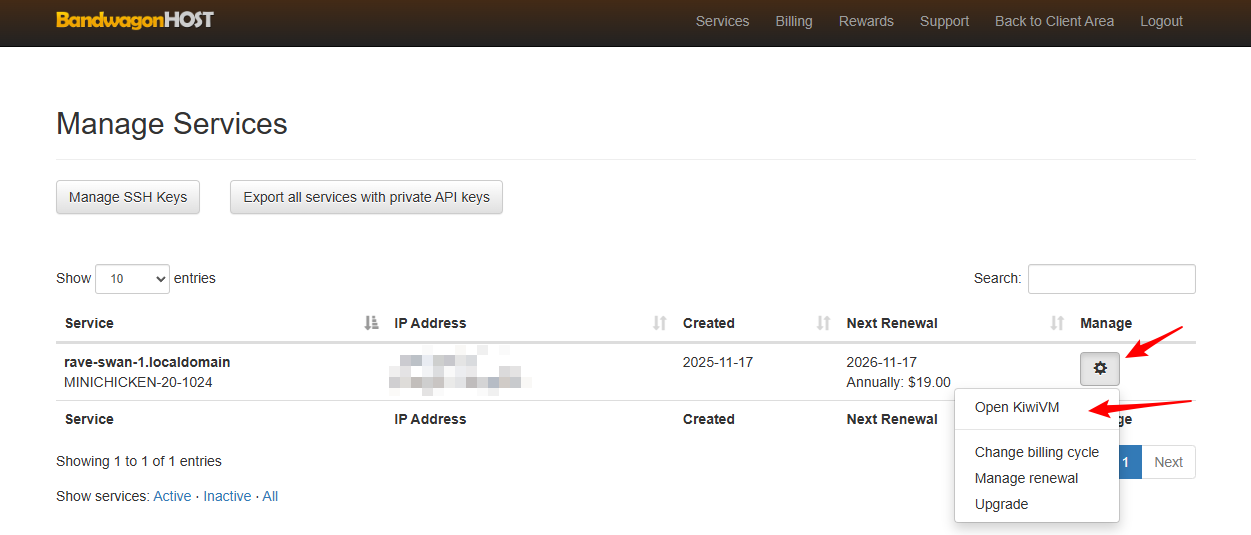
Task: Open the entries-per-page dropdown
Action: point(133,279)
